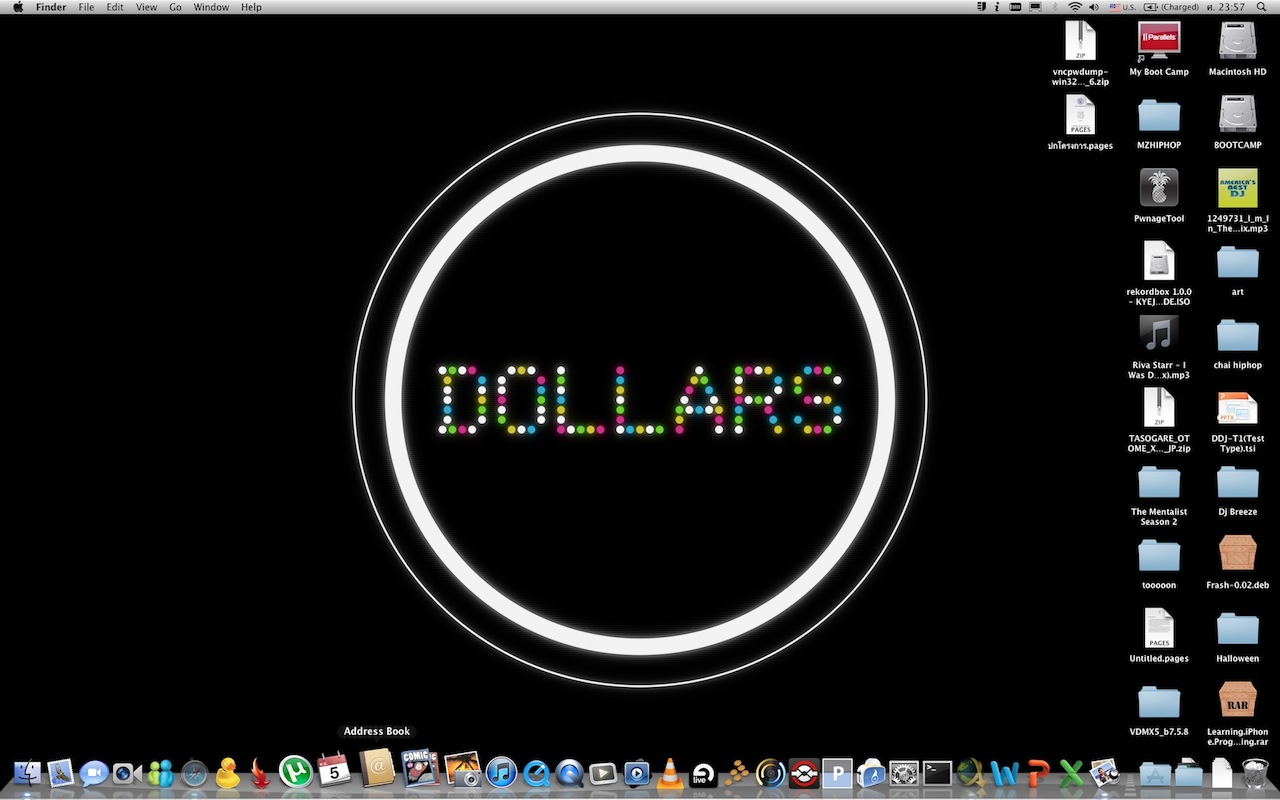Viewport: 1280px width, 800px height.
Task: Open the Help menu
Action: coord(251,7)
